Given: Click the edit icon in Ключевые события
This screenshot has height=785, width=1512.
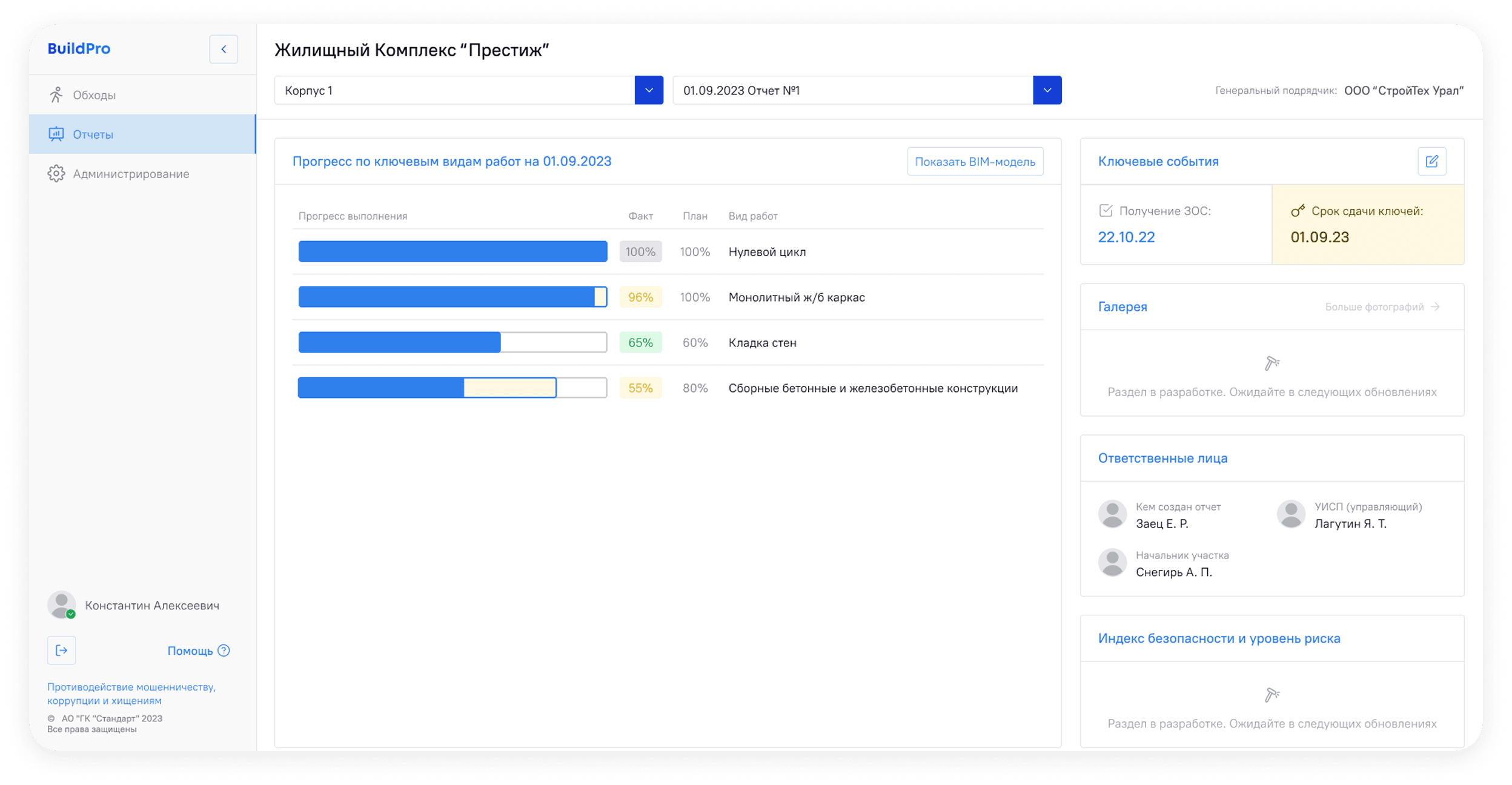Looking at the screenshot, I should 1432,161.
